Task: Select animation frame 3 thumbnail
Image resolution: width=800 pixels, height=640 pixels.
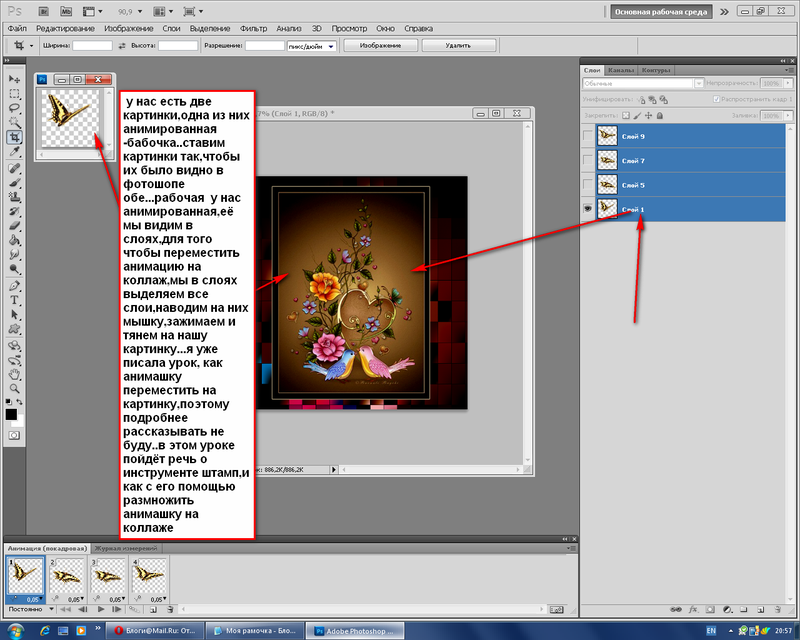Action: 108,576
